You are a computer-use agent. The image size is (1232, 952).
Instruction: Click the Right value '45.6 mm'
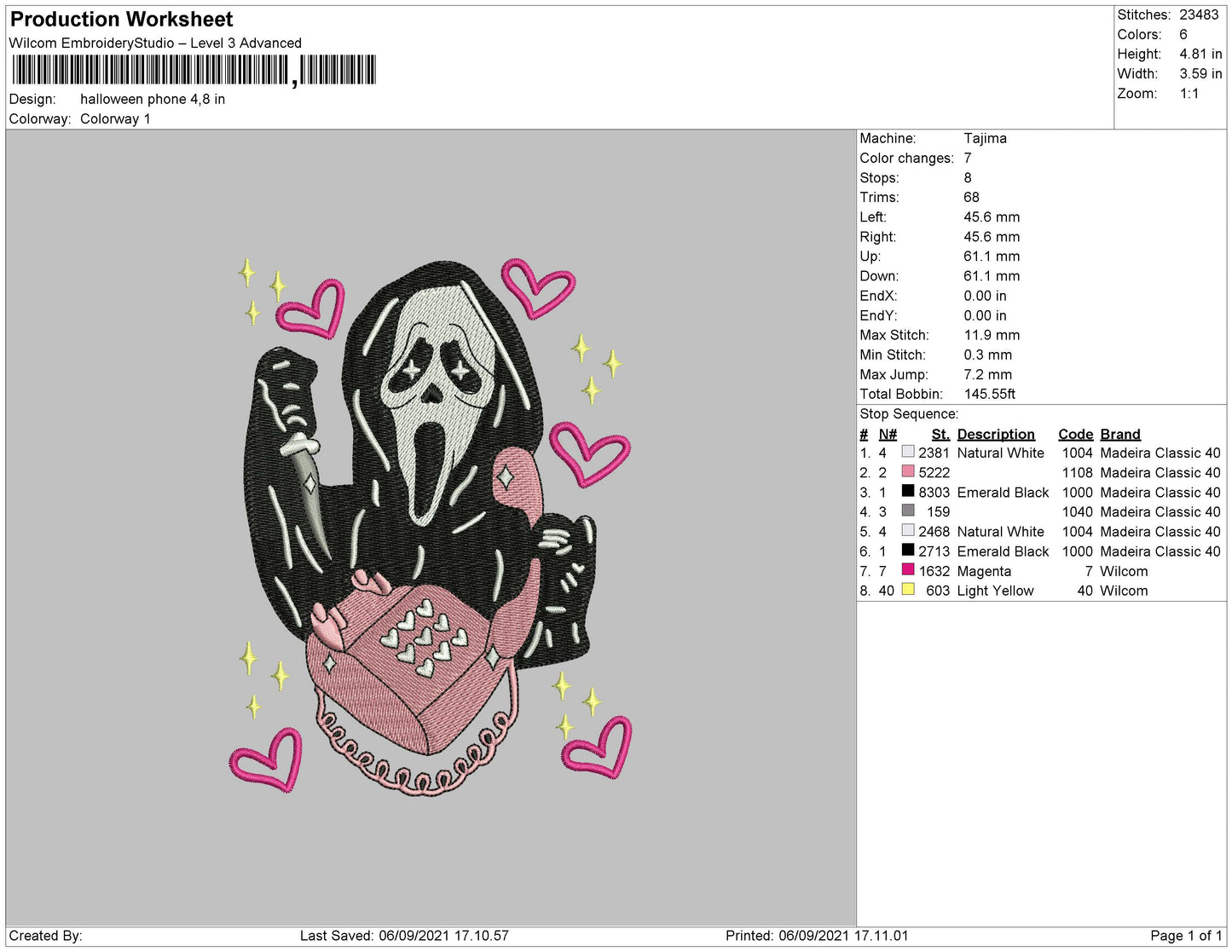coord(992,236)
